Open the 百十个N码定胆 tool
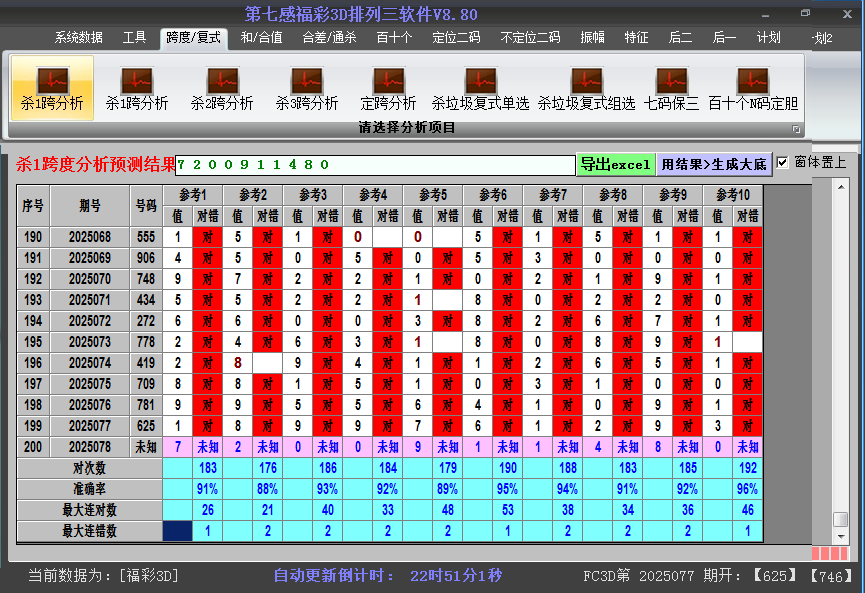Screen dimensions: 865x593 click(x=752, y=81)
